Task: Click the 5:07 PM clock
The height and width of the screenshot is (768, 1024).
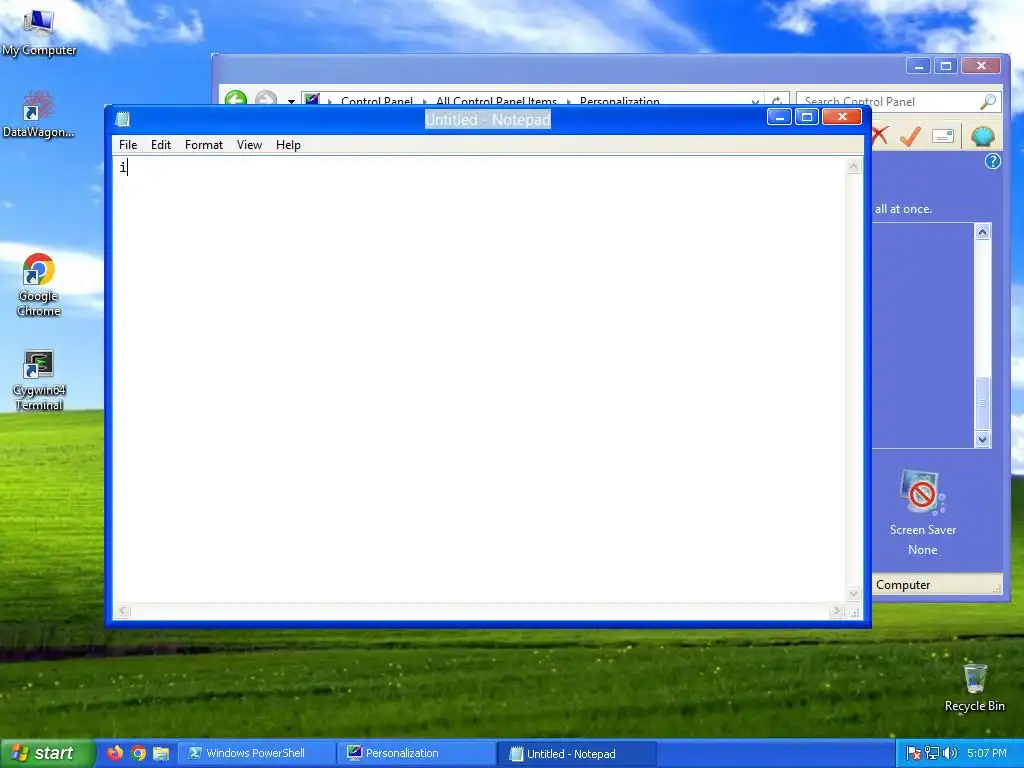Action: [x=987, y=753]
